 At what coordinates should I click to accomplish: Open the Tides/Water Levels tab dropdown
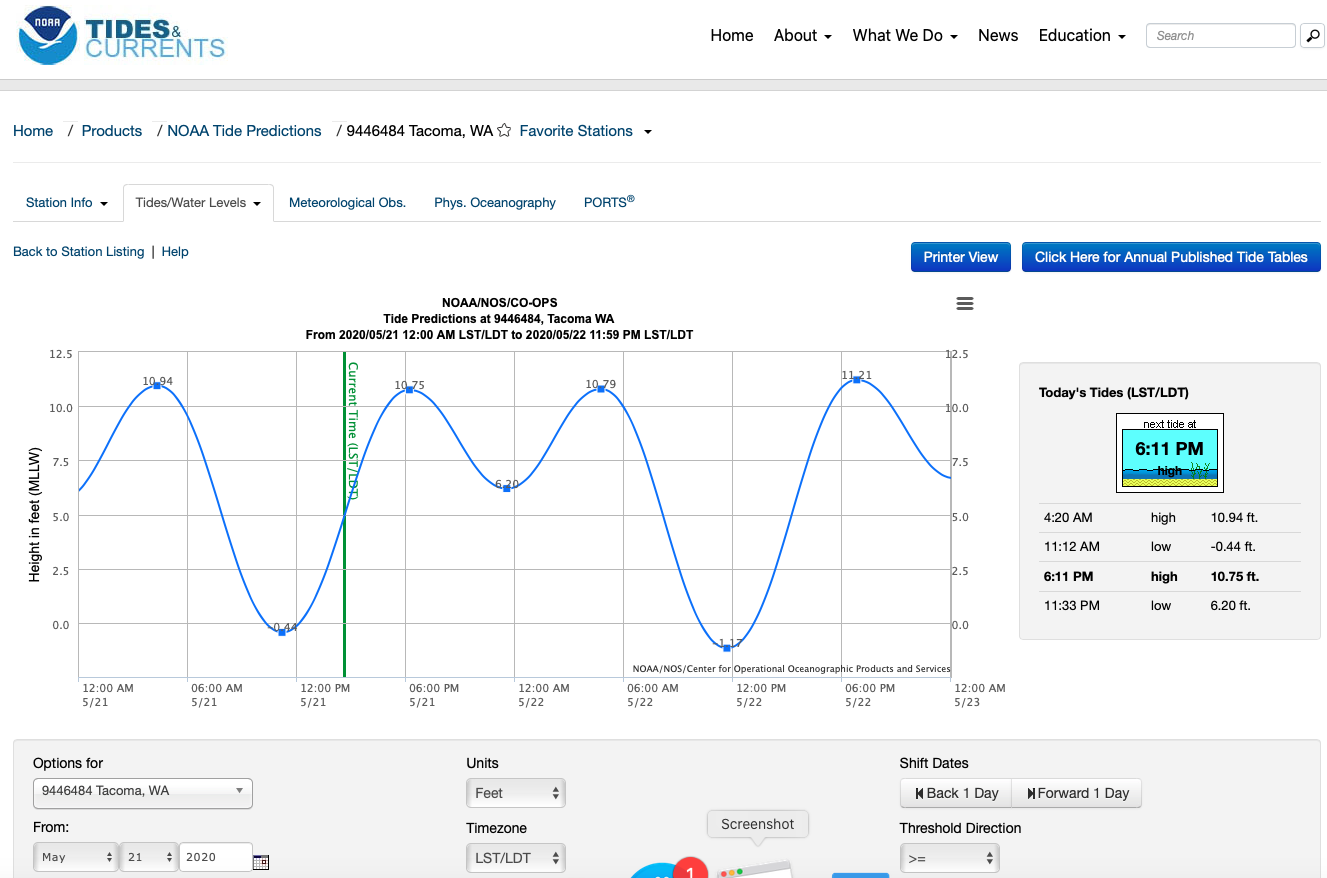(198, 203)
